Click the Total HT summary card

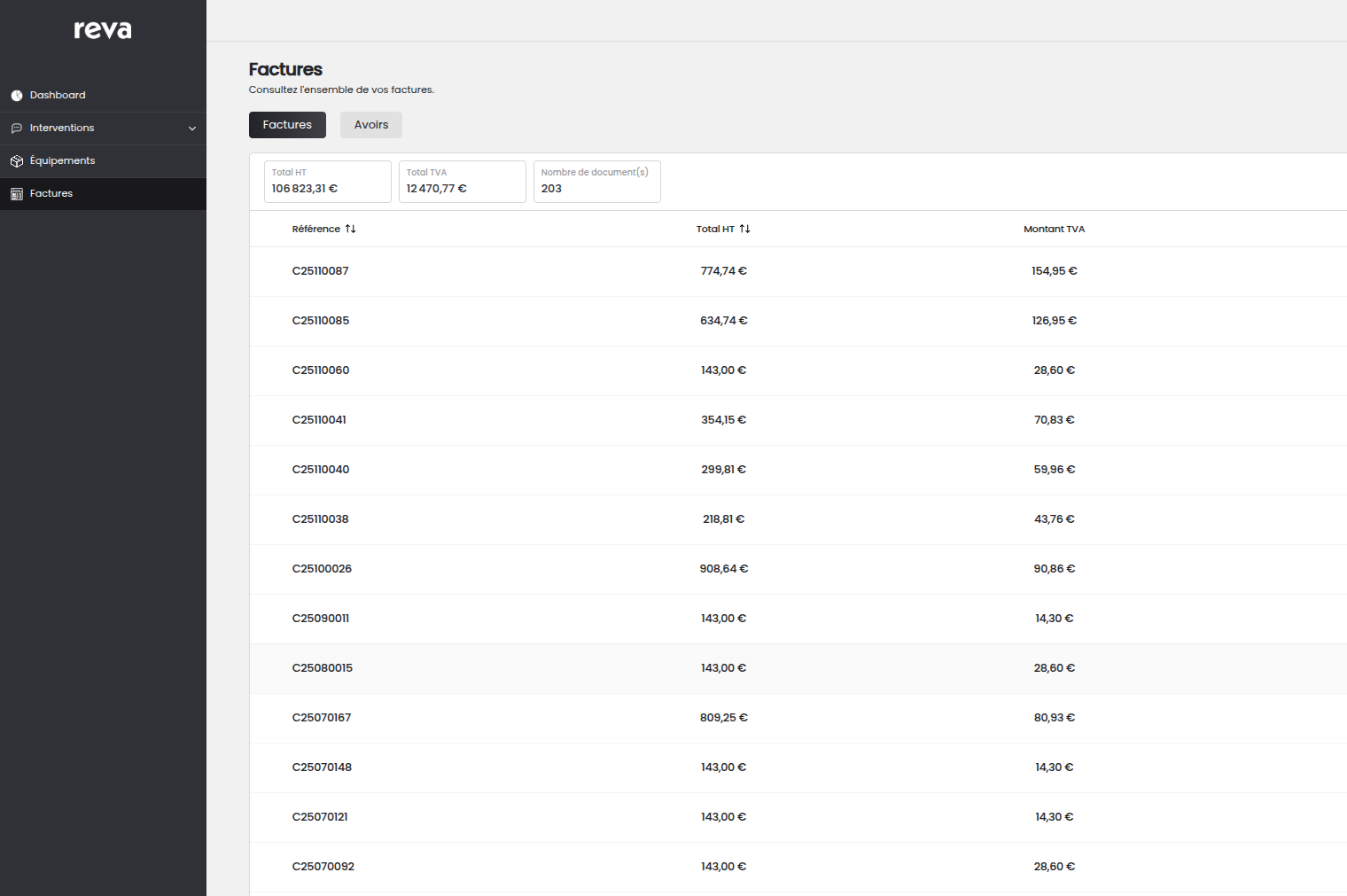pos(327,182)
